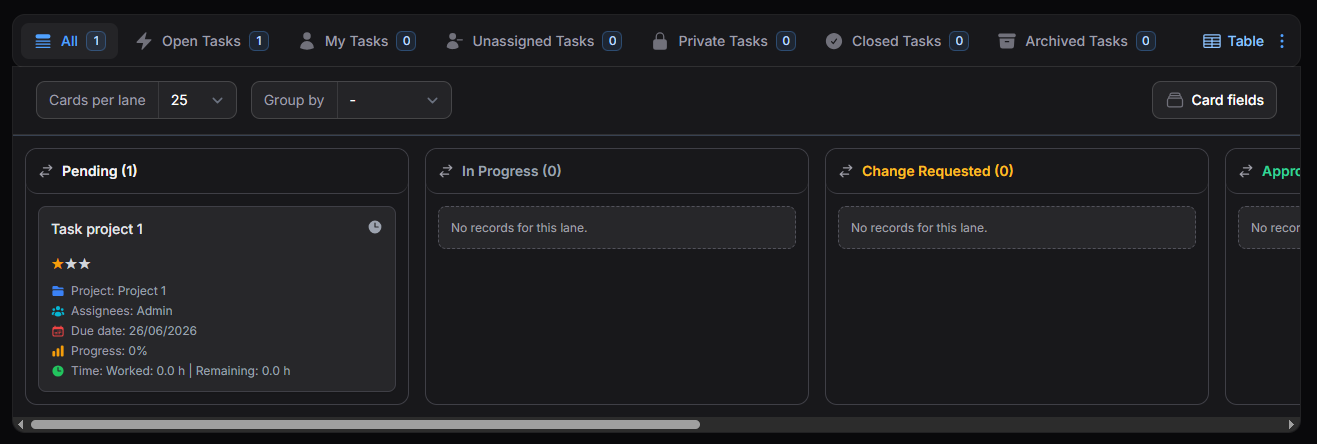Open the Archived Tasks tab

click(x=1076, y=41)
